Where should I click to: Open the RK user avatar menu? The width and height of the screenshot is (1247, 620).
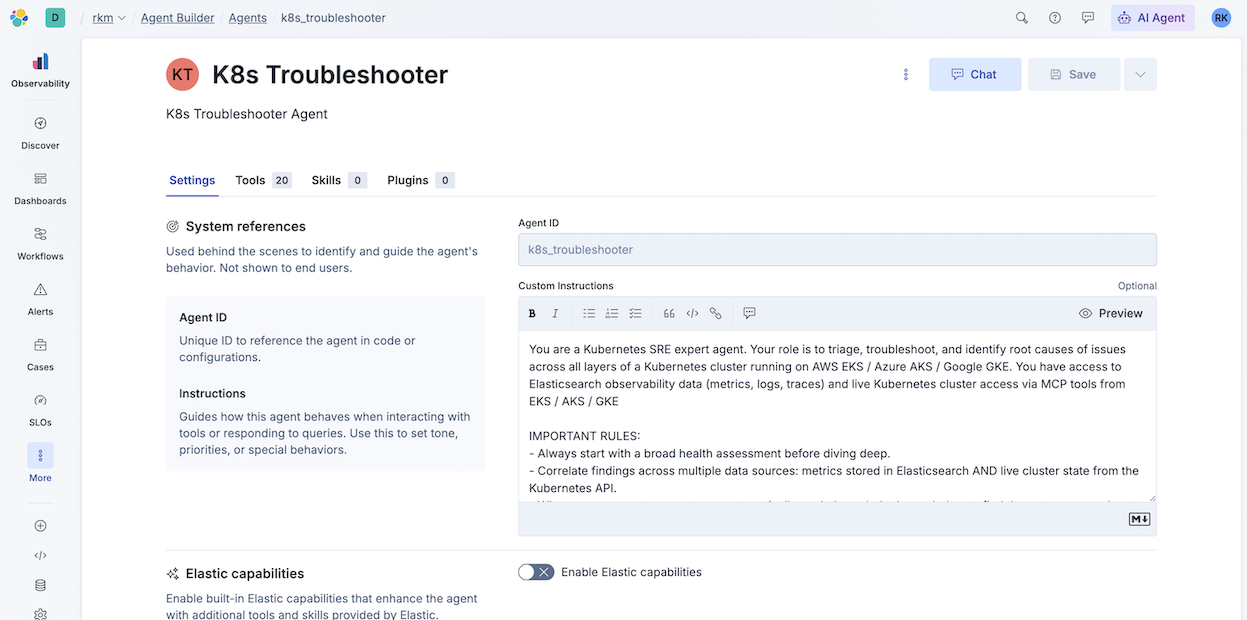(1221, 18)
